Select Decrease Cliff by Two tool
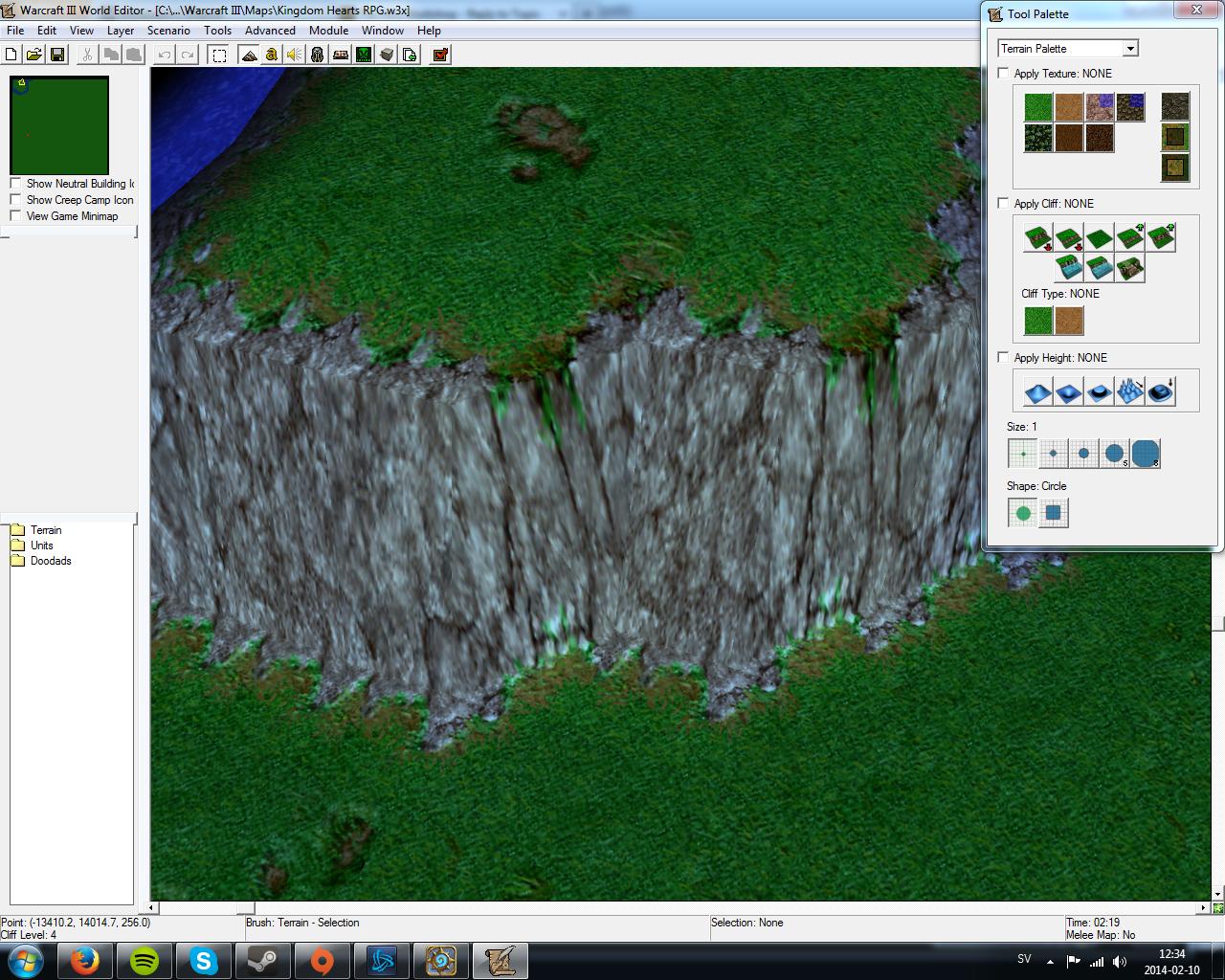1225x980 pixels. 1038,236
